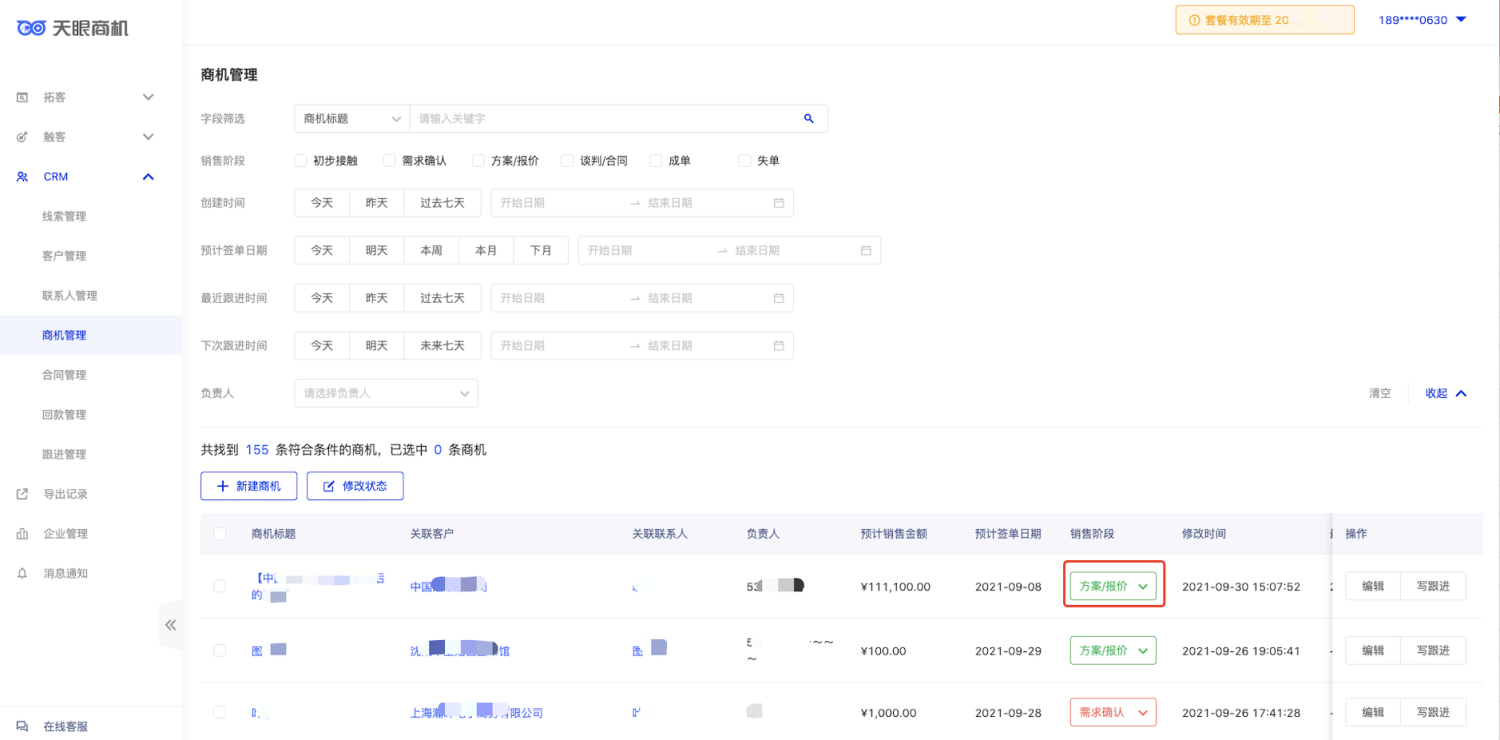Click the 触客 sidebar icon

[x=22, y=137]
